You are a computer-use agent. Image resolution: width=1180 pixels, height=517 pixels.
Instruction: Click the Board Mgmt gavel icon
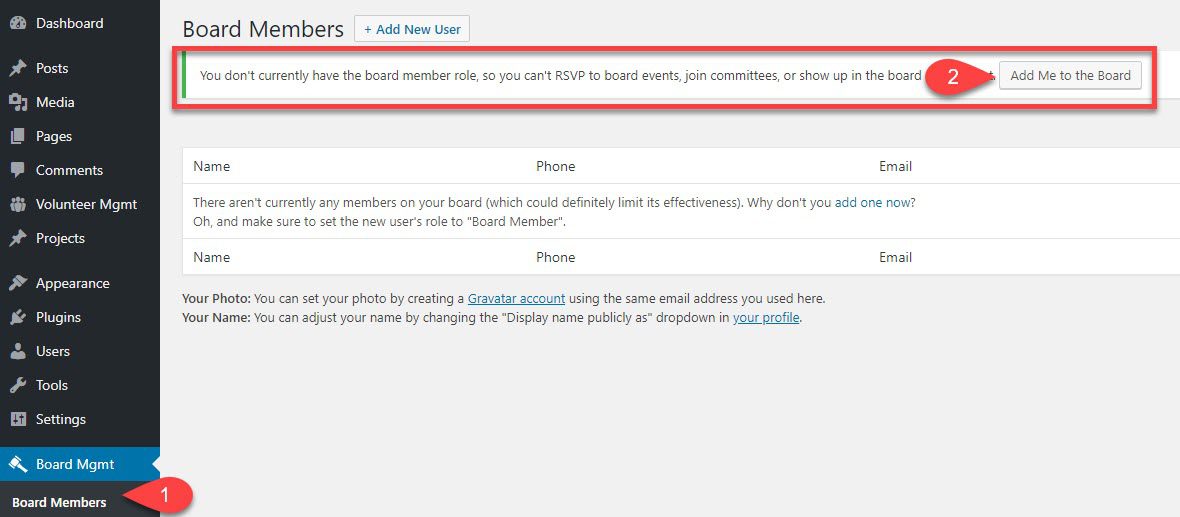(17, 464)
